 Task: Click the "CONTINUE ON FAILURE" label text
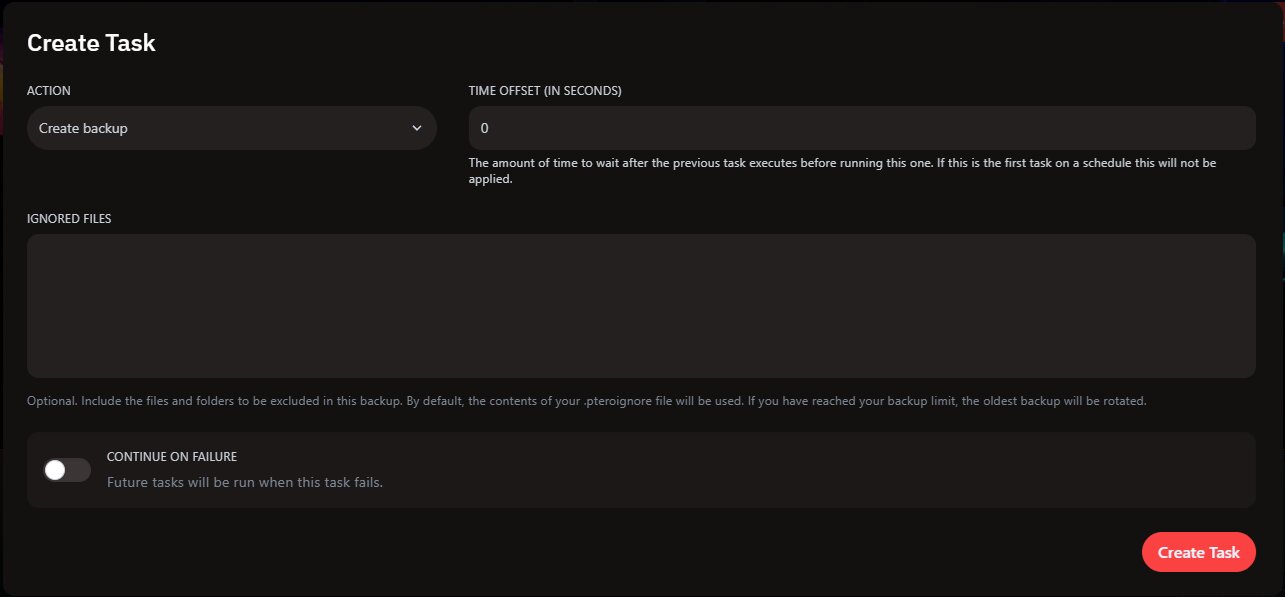click(172, 456)
